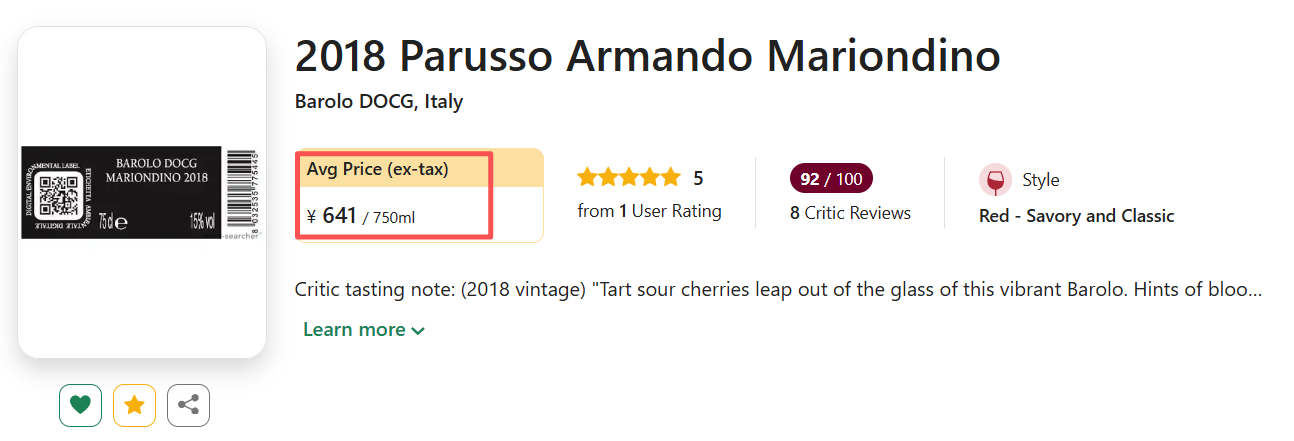This screenshot has width=1294, height=441.
Task: Click the red wine glass style icon
Action: point(994,180)
